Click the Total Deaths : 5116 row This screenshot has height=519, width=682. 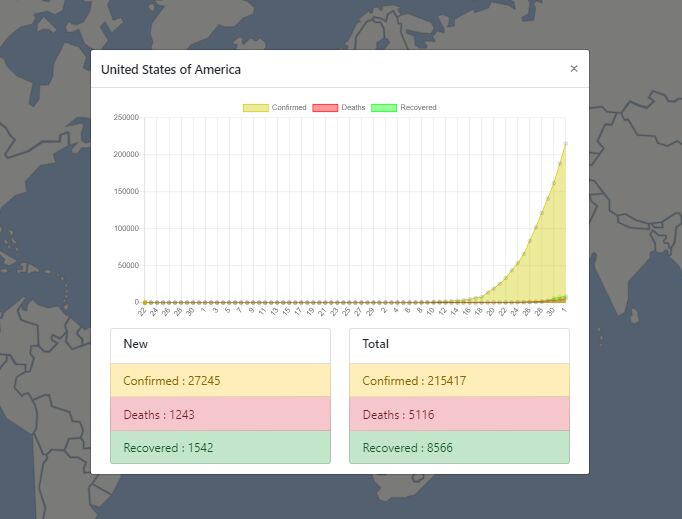coord(459,414)
